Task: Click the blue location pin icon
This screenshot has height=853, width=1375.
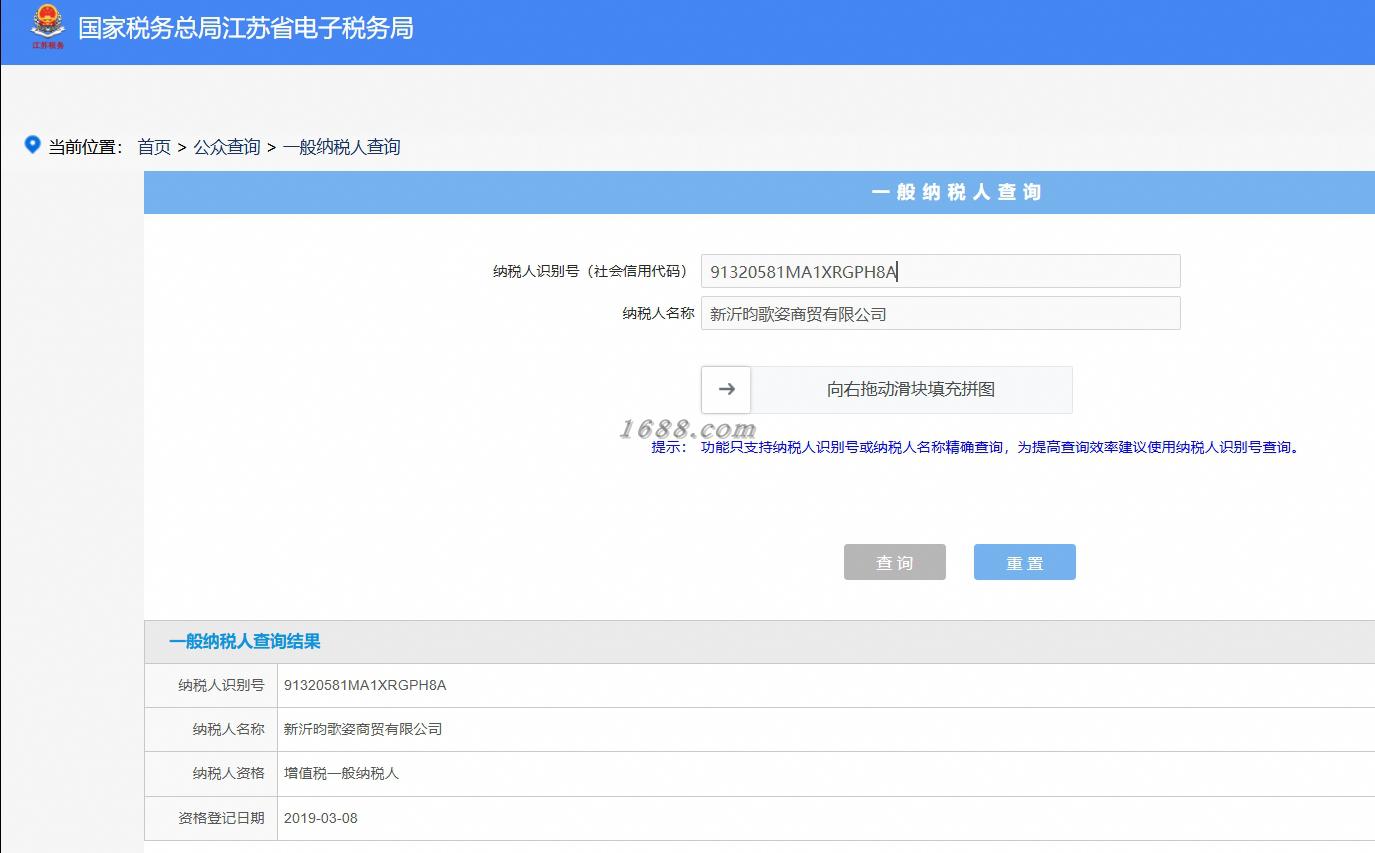Action: [x=32, y=145]
